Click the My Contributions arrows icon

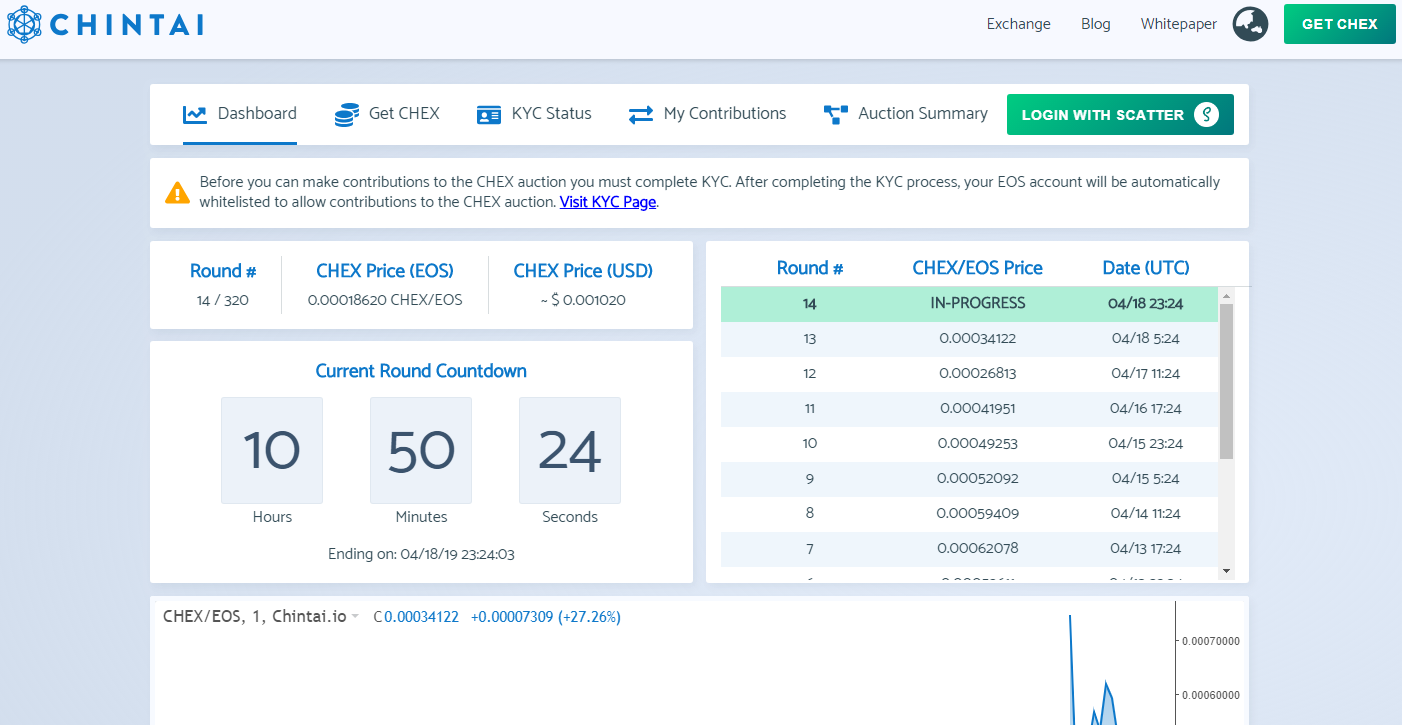click(640, 114)
